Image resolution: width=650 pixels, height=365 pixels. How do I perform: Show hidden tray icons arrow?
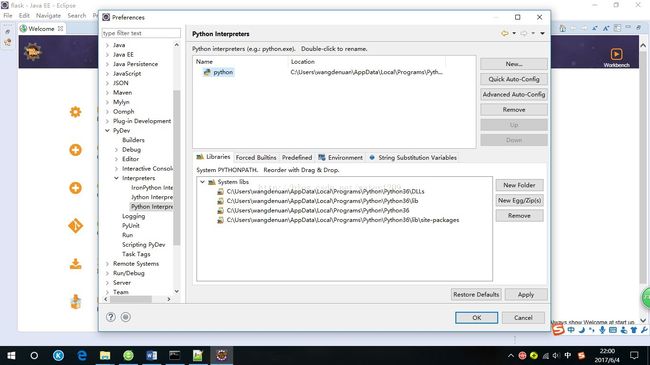click(511, 355)
